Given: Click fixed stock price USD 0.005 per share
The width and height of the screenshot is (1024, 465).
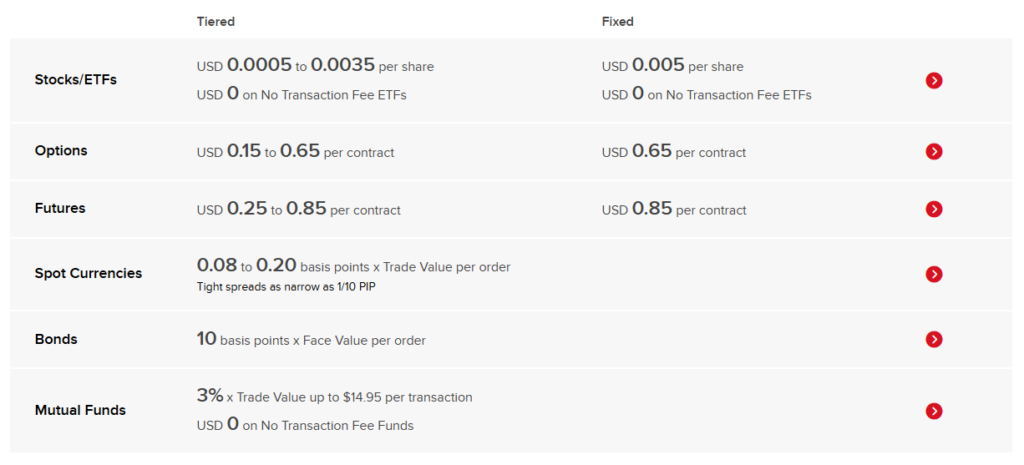Looking at the screenshot, I should [x=672, y=66].
